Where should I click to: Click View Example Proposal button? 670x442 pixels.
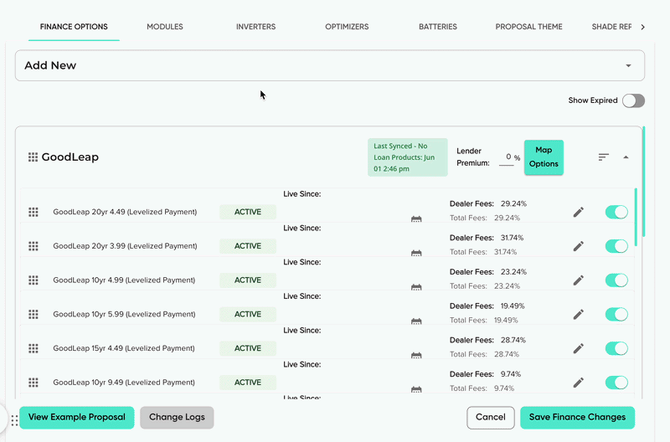77,417
